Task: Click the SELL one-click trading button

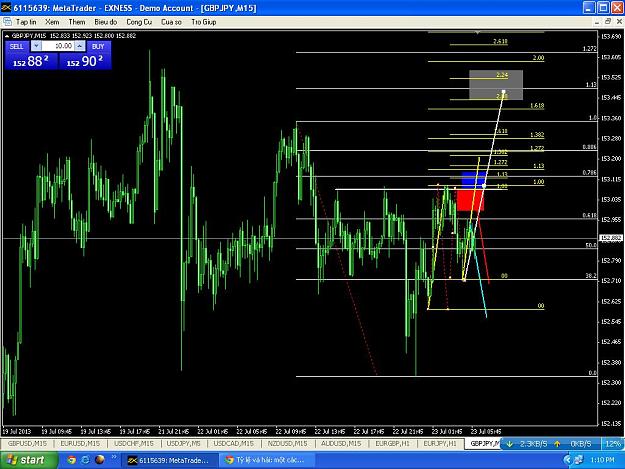Action: click(x=17, y=46)
